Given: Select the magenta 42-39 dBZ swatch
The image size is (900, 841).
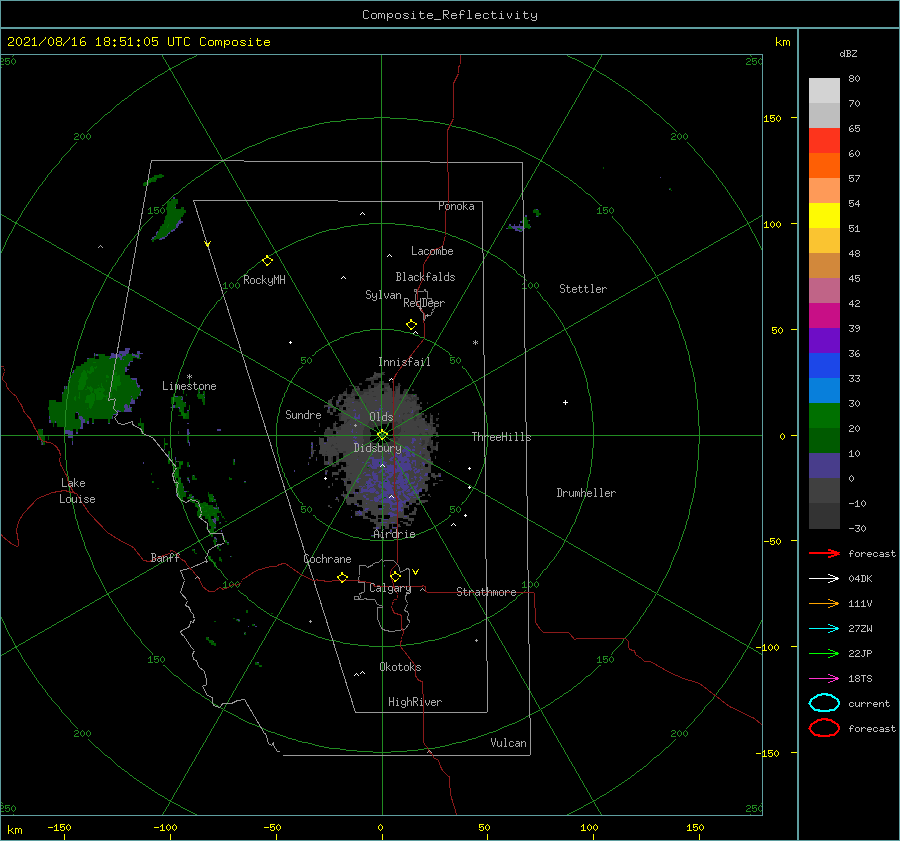Looking at the screenshot, I should pos(824,316).
